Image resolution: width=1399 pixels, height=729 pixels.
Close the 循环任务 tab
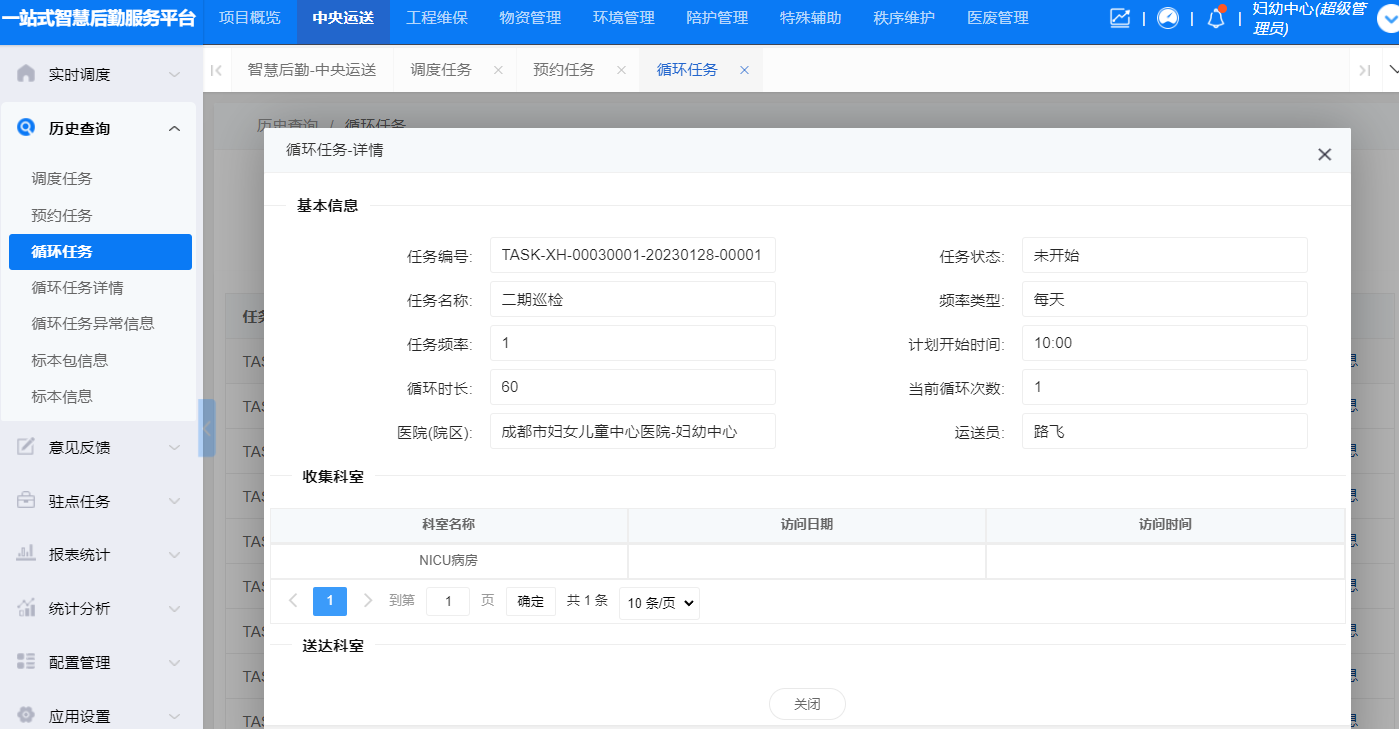pos(744,70)
